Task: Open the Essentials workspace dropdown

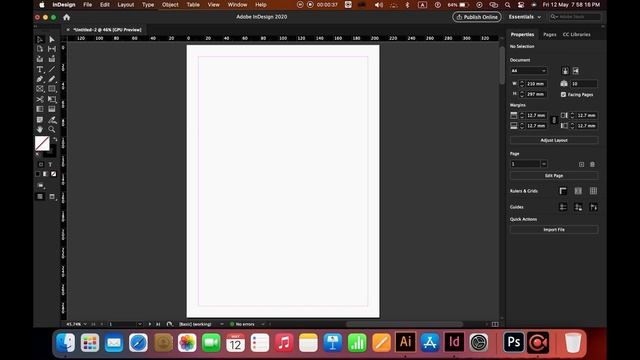Action: 524,17
